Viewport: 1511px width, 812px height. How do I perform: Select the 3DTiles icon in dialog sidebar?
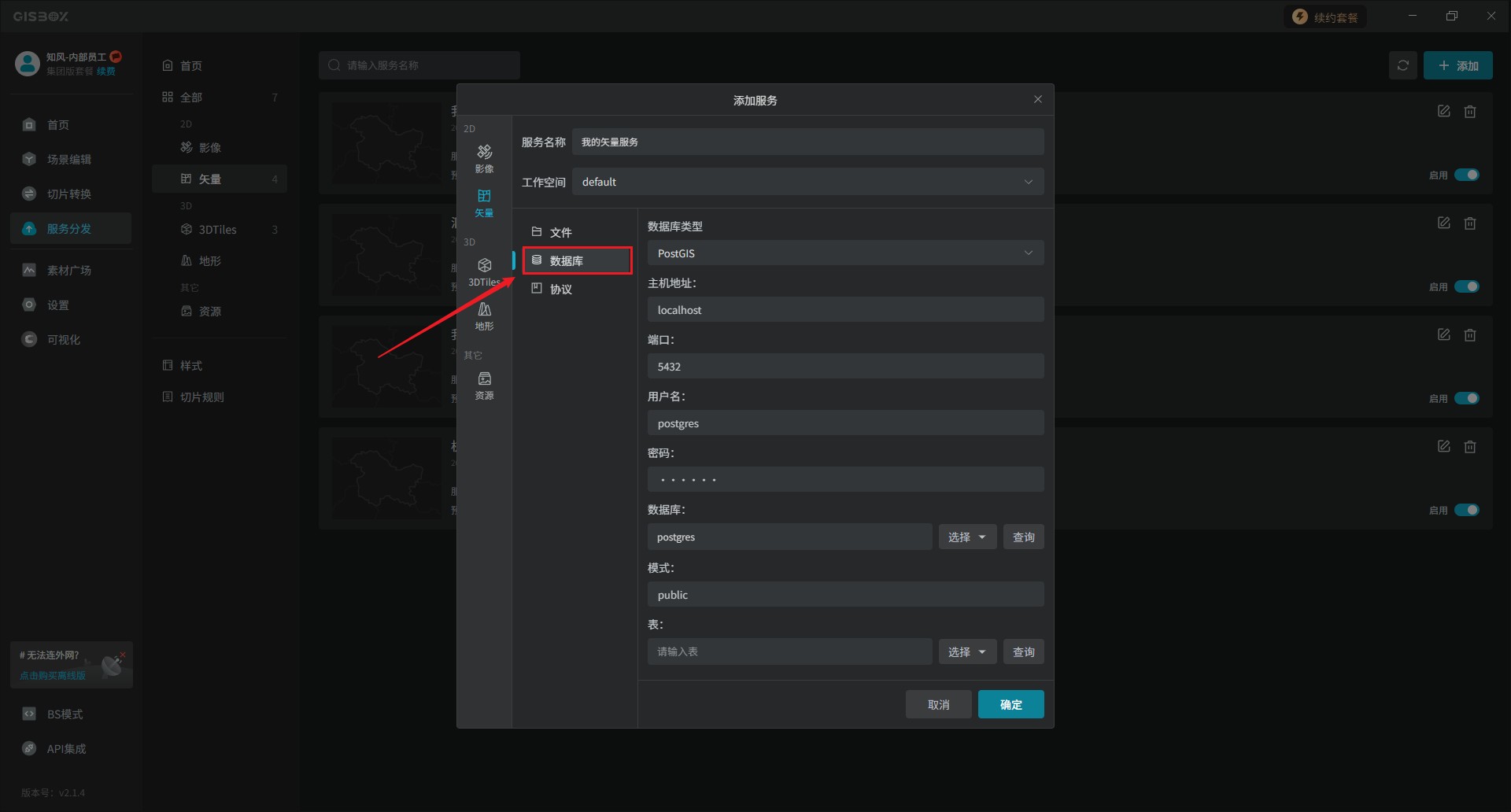coord(484,271)
